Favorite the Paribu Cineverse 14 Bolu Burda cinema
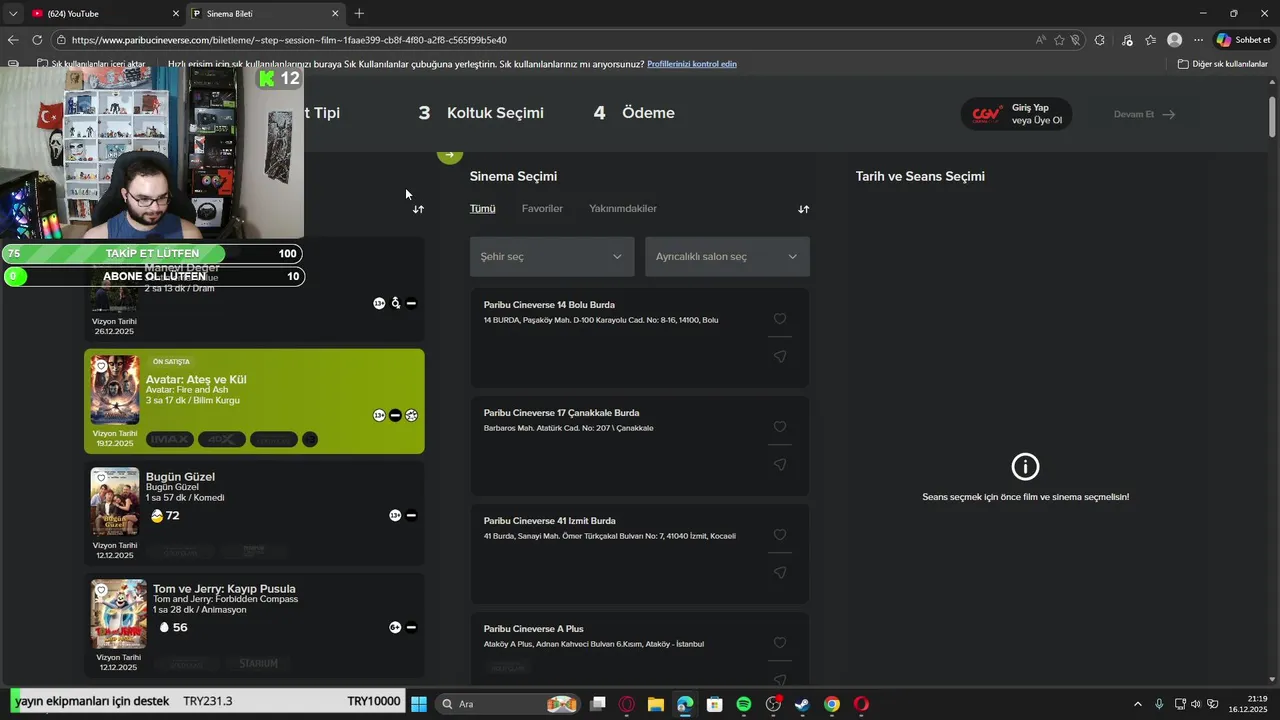 click(x=780, y=319)
